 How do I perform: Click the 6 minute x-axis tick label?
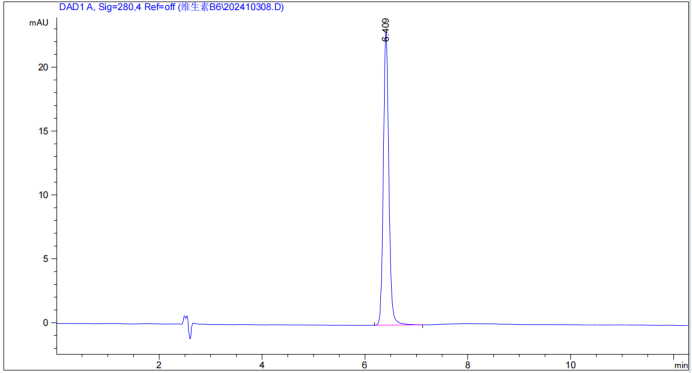pyautogui.click(x=365, y=365)
